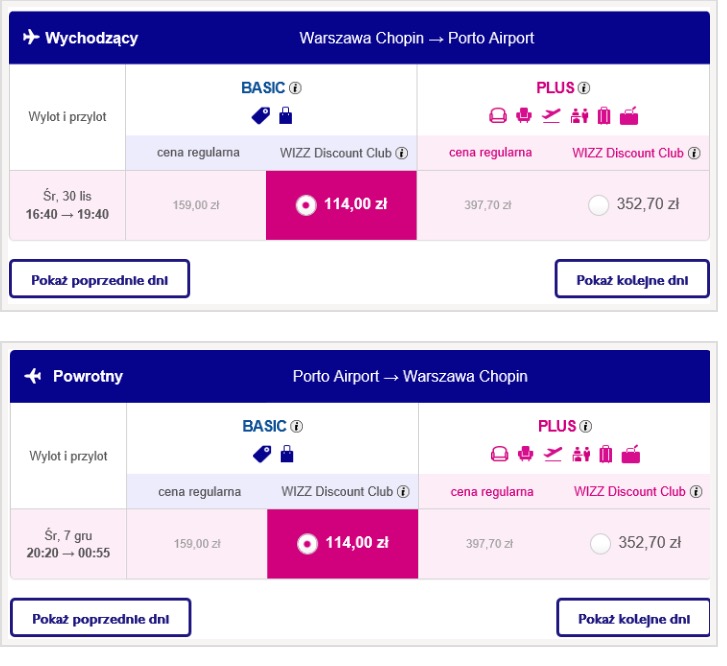Show previous days for outbound flight
This screenshot has width=727, height=666.
(99, 279)
